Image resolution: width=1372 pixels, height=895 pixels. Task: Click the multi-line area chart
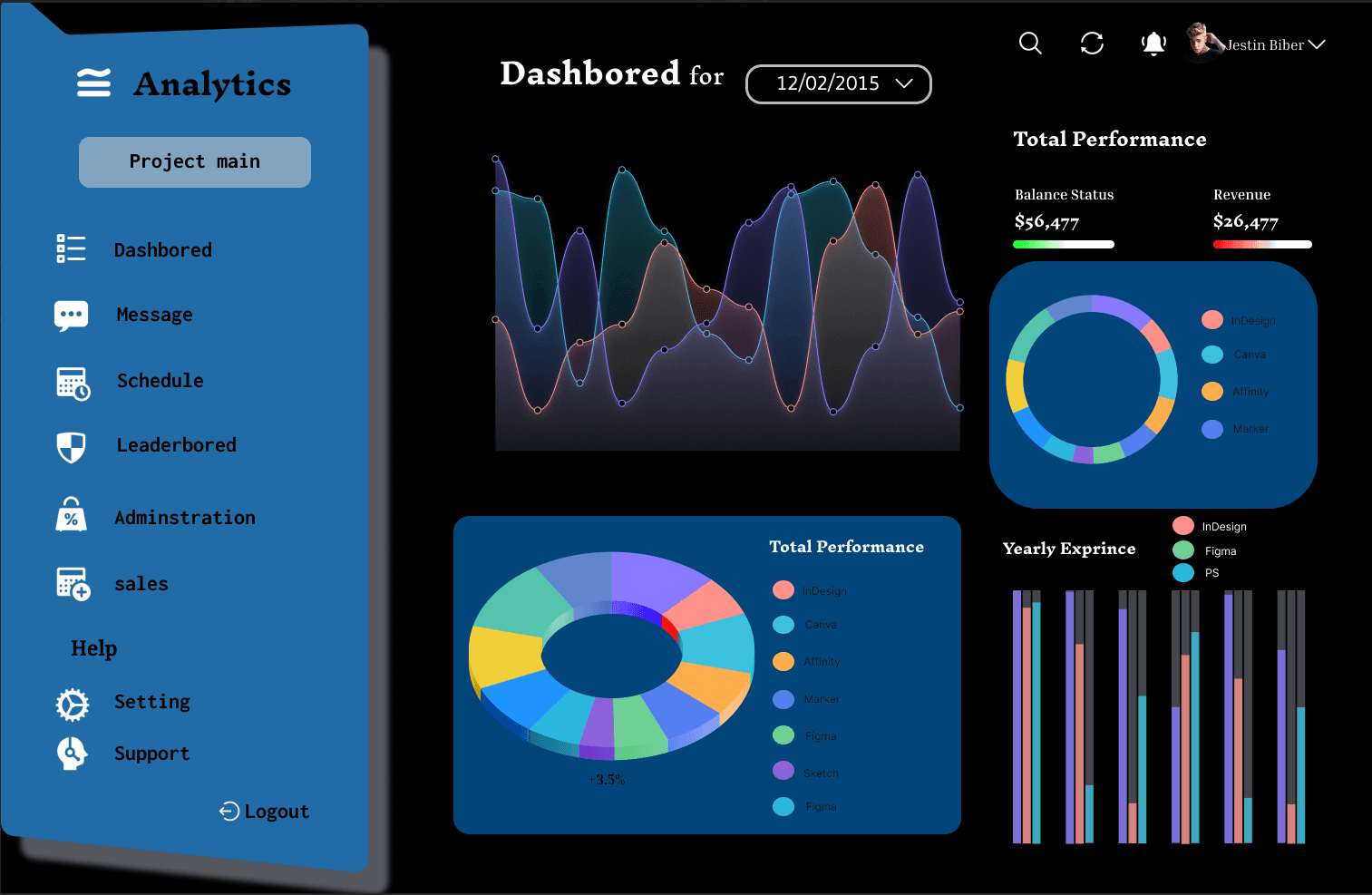coord(727,304)
